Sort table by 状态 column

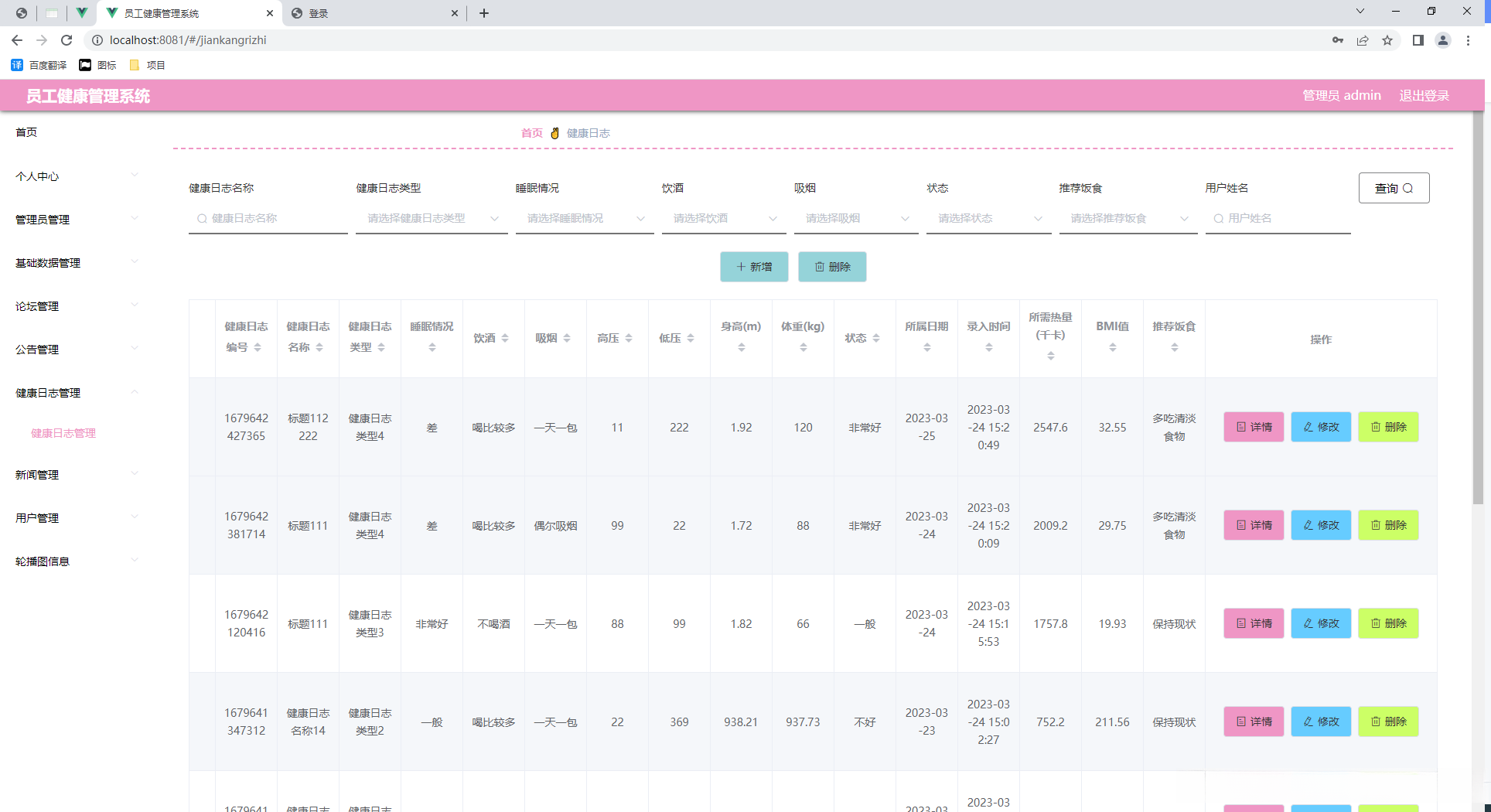pos(876,338)
